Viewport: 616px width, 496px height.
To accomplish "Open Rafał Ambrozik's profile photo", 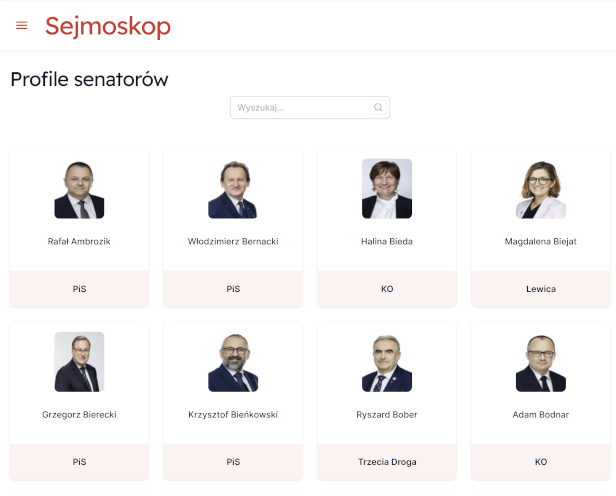I will pos(79,189).
